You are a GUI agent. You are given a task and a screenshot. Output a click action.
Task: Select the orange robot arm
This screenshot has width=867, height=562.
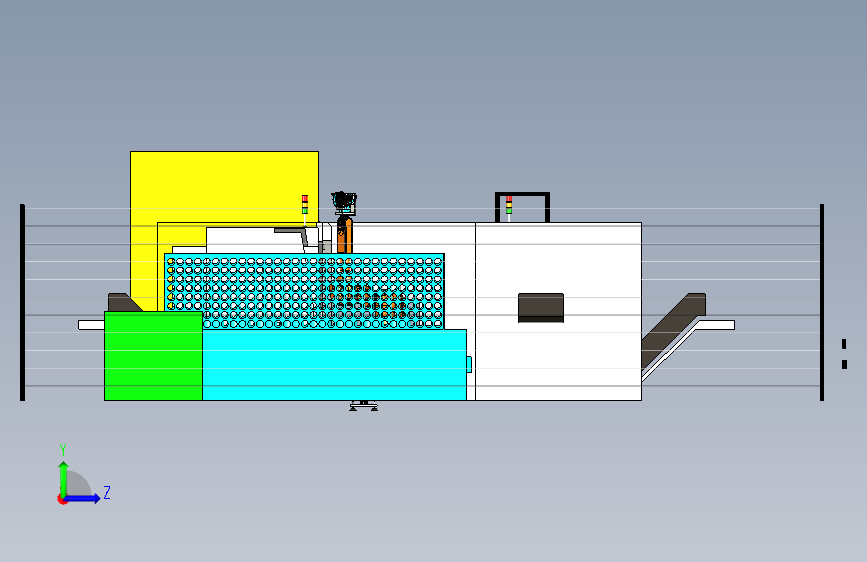tap(344, 235)
